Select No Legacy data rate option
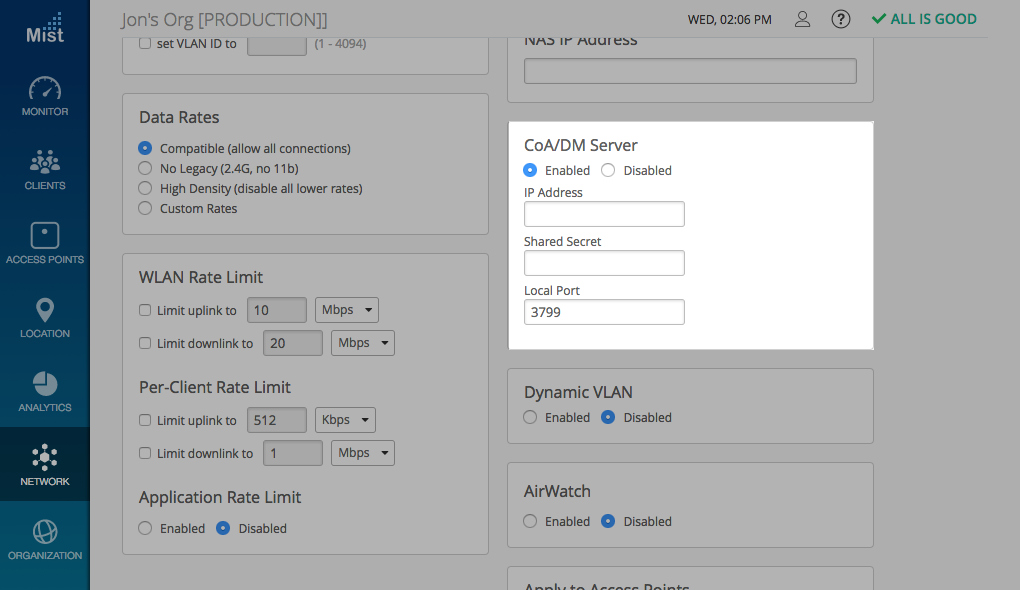1020x590 pixels. coord(145,169)
